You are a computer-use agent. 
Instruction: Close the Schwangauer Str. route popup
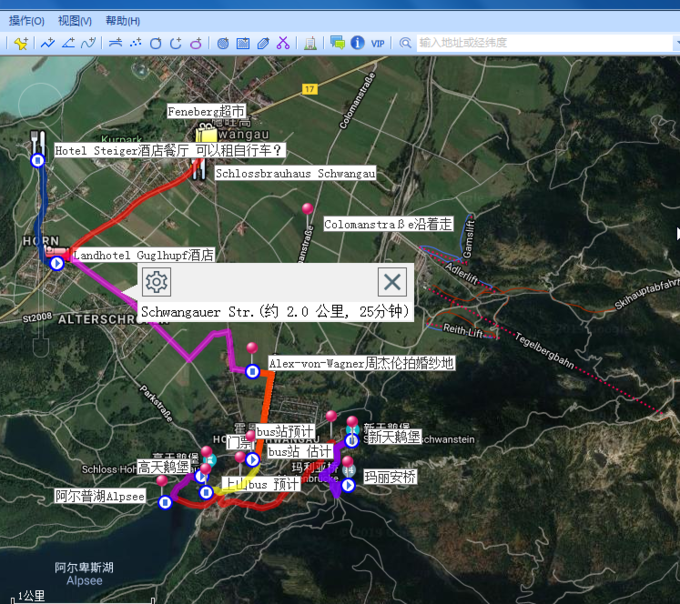point(392,282)
